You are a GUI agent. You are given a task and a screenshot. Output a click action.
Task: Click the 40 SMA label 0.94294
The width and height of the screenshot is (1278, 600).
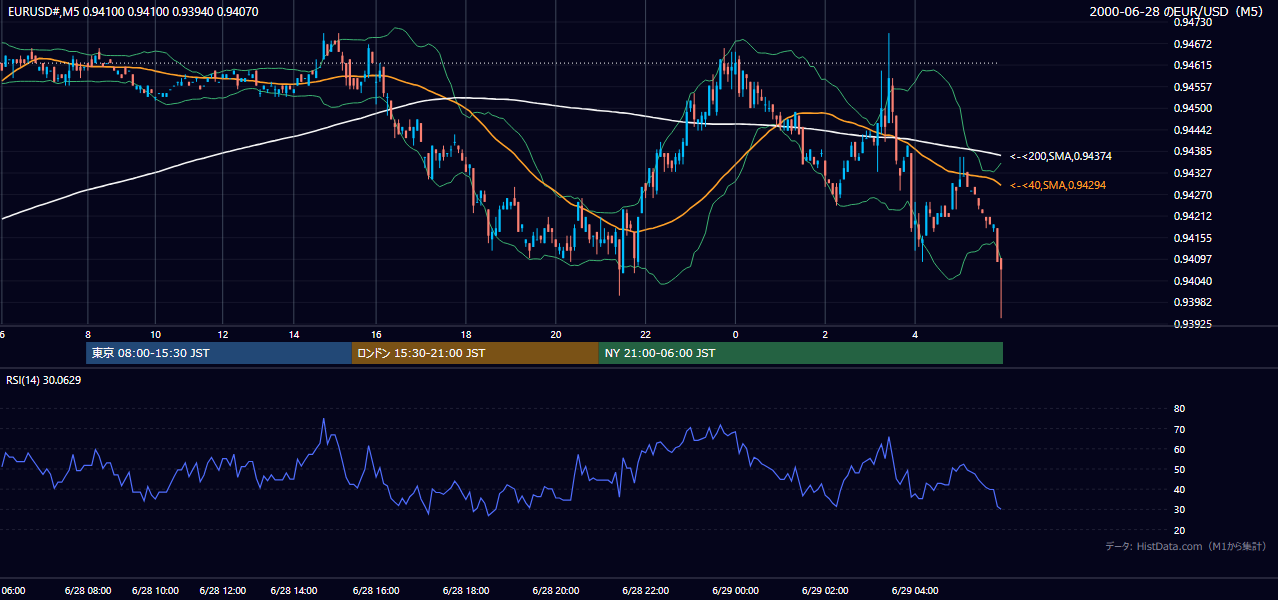(x=1058, y=185)
